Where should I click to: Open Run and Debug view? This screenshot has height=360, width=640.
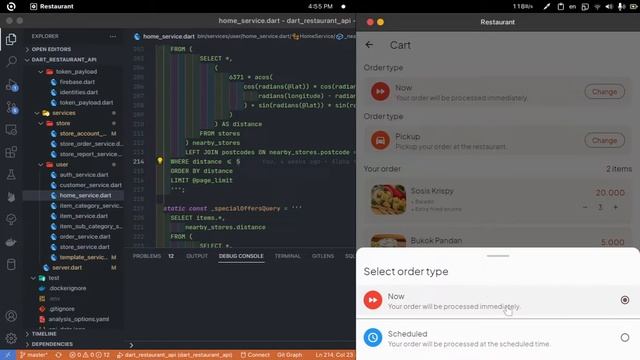[x=11, y=85]
